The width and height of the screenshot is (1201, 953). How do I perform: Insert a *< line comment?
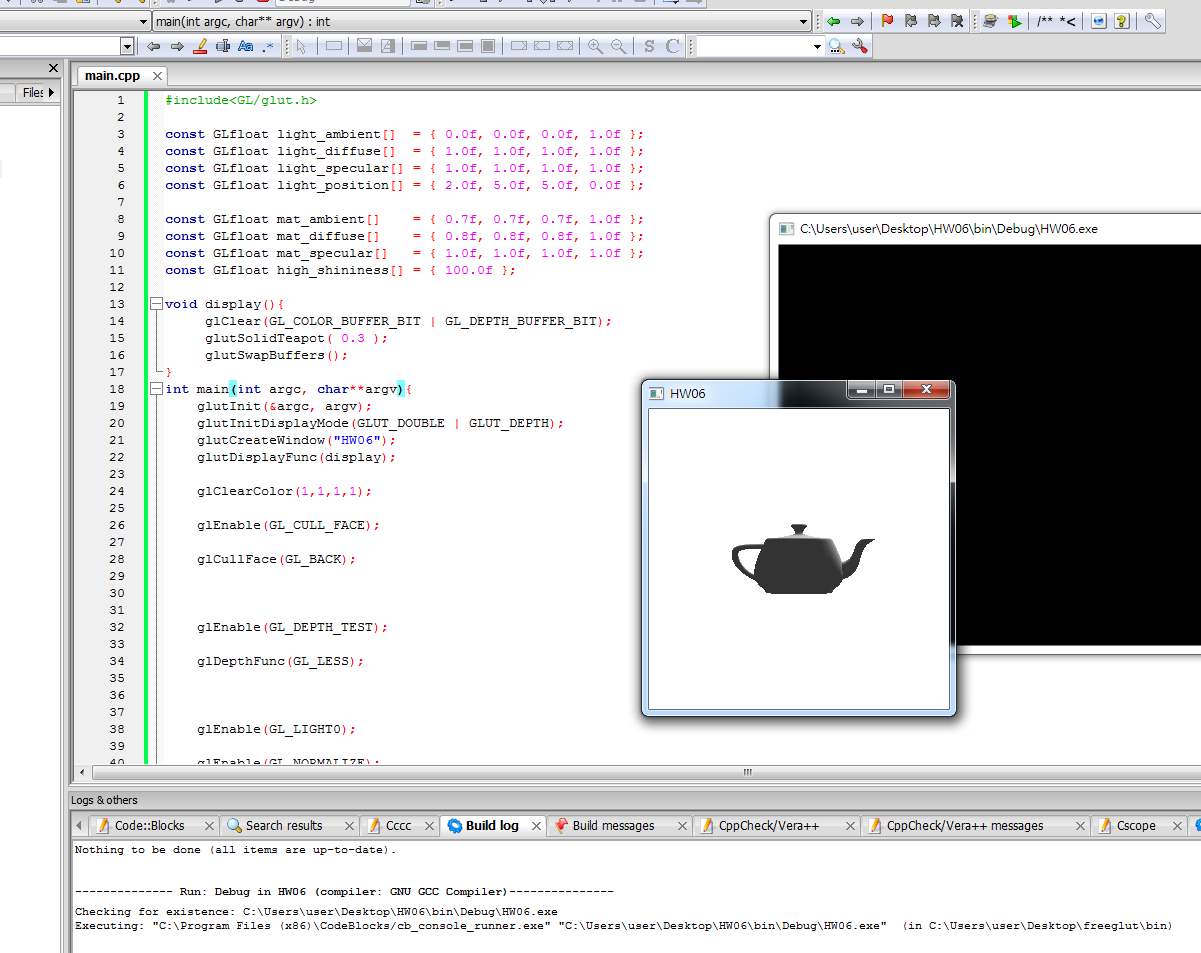point(1067,21)
